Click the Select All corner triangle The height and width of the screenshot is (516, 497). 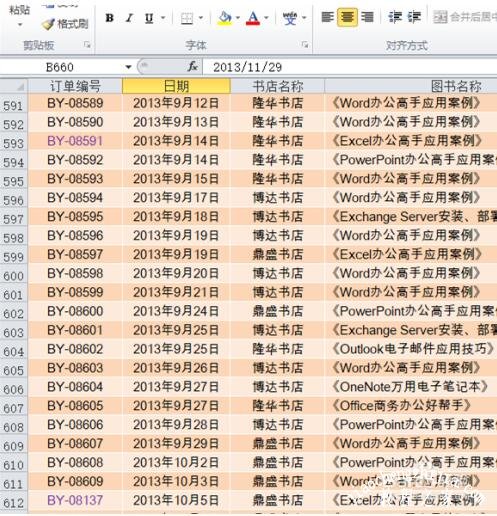coord(14,86)
